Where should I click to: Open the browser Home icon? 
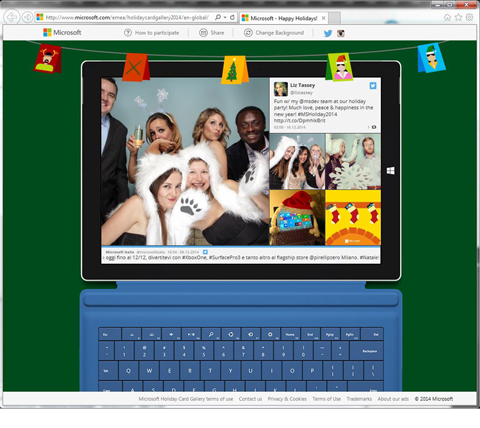coord(447,17)
